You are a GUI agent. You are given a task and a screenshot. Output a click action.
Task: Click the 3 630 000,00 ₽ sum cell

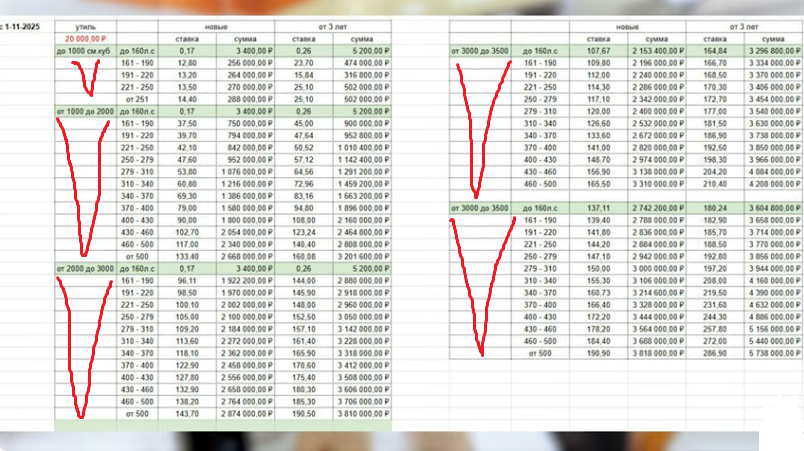(x=773, y=124)
